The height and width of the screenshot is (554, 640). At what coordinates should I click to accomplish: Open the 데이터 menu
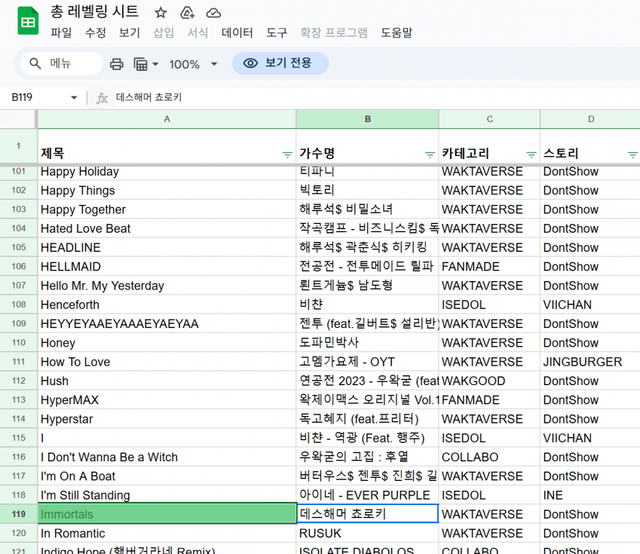[x=237, y=33]
